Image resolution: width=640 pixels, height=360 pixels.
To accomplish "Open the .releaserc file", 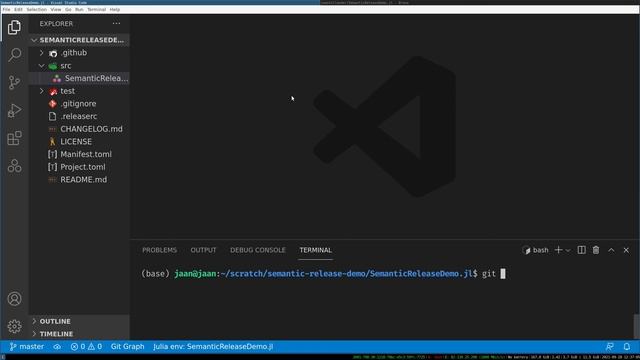I will 79,116.
